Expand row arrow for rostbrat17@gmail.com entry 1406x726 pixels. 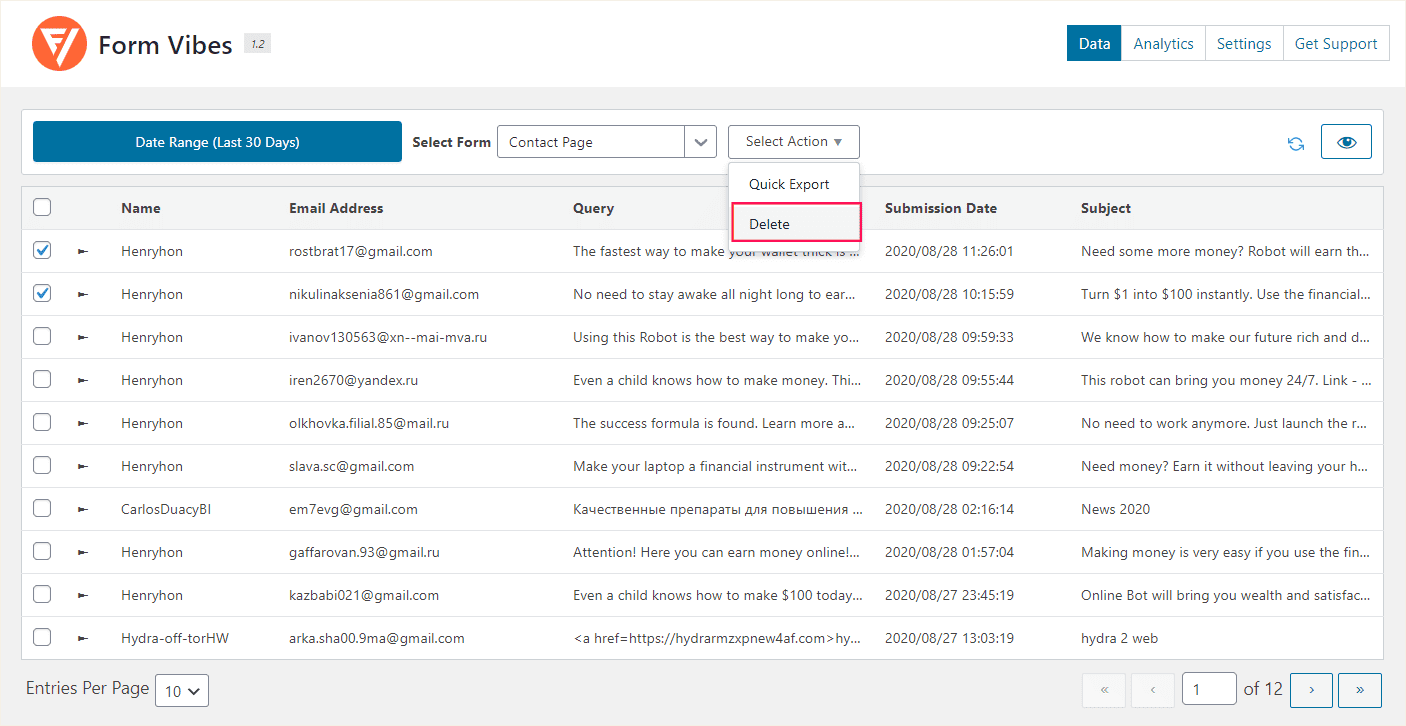[x=83, y=252]
